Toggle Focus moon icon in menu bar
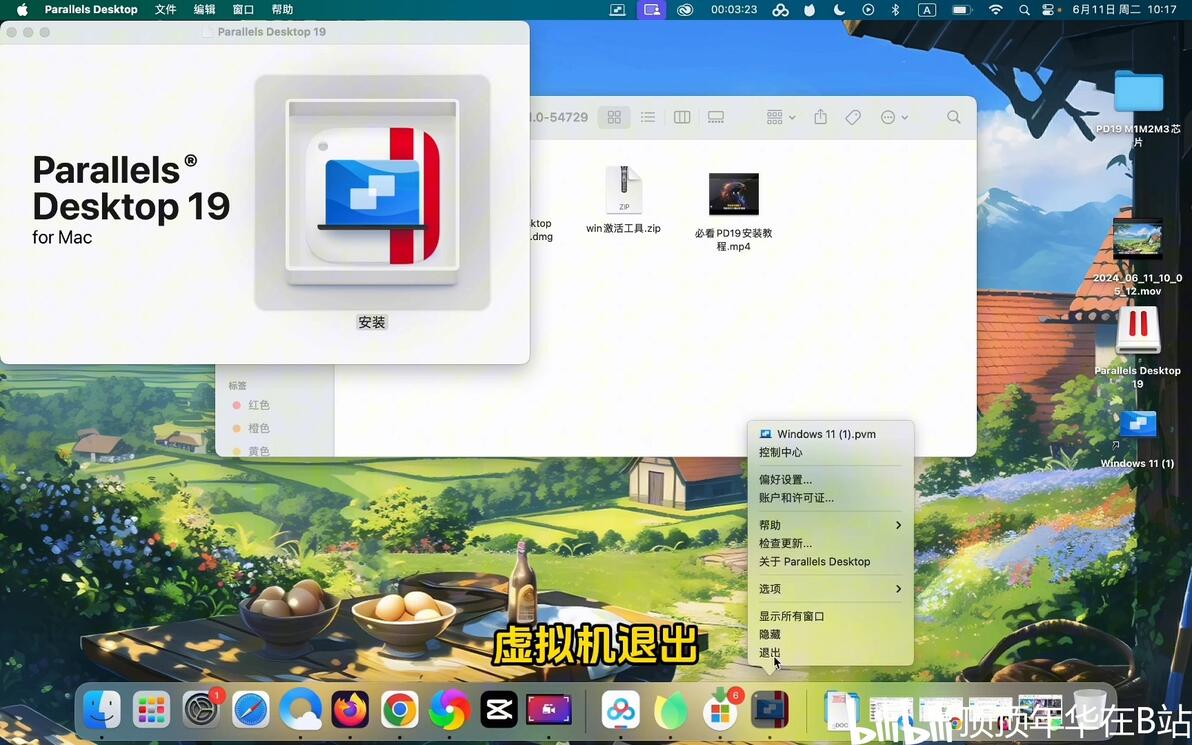This screenshot has height=745, width=1192. pos(840,10)
